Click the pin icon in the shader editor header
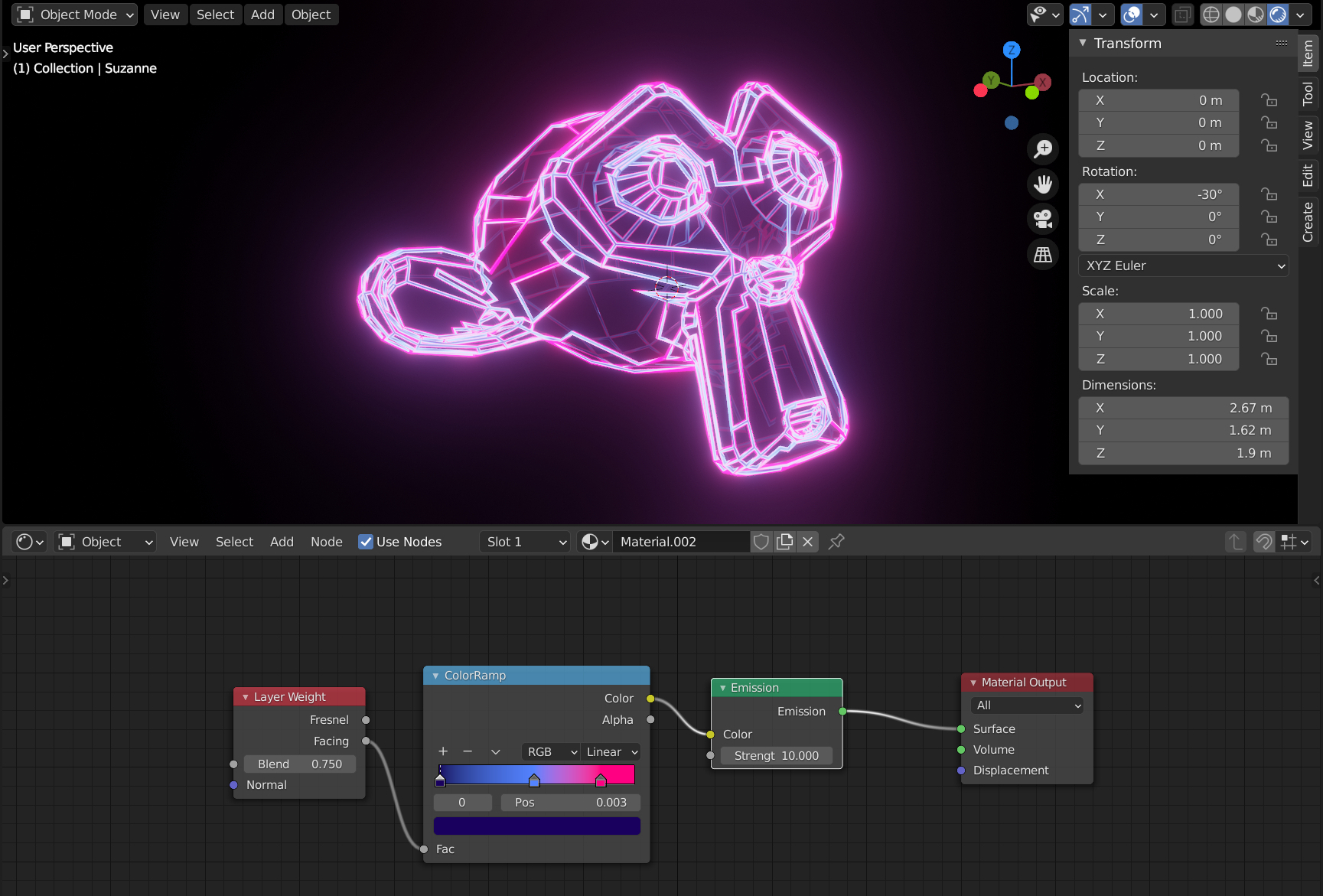 (836, 542)
